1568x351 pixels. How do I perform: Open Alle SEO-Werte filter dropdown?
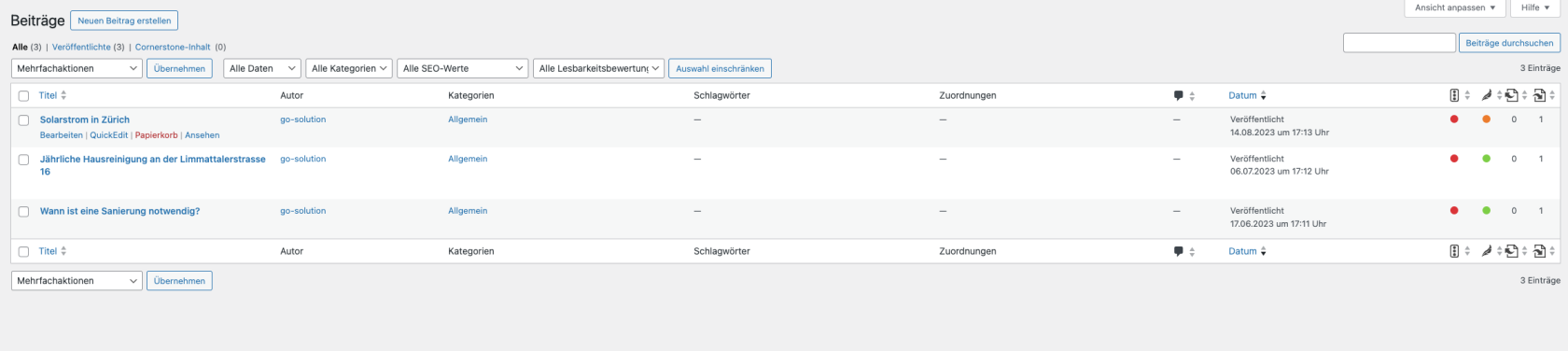tap(463, 68)
